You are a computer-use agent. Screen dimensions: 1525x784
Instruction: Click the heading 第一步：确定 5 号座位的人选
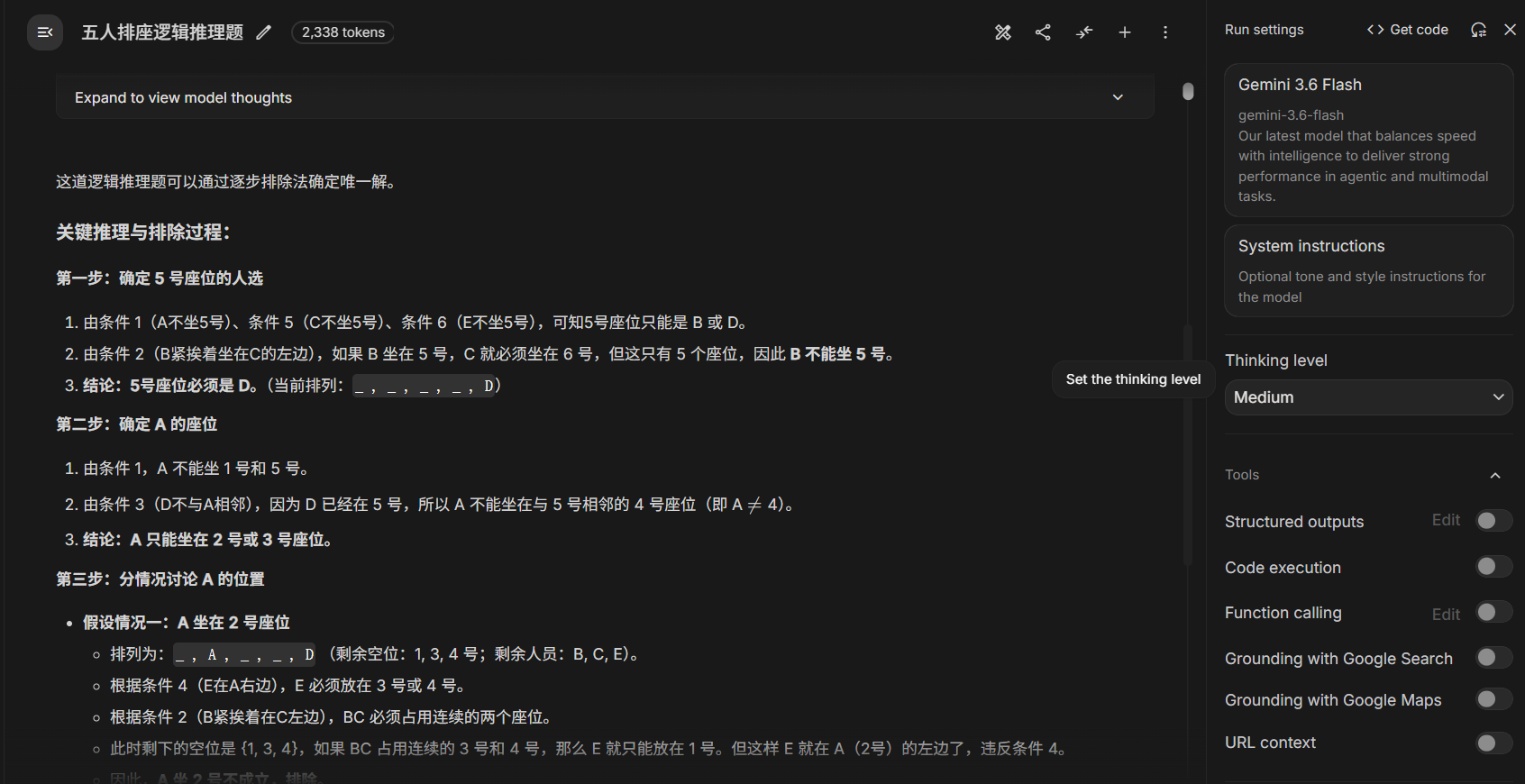[160, 278]
